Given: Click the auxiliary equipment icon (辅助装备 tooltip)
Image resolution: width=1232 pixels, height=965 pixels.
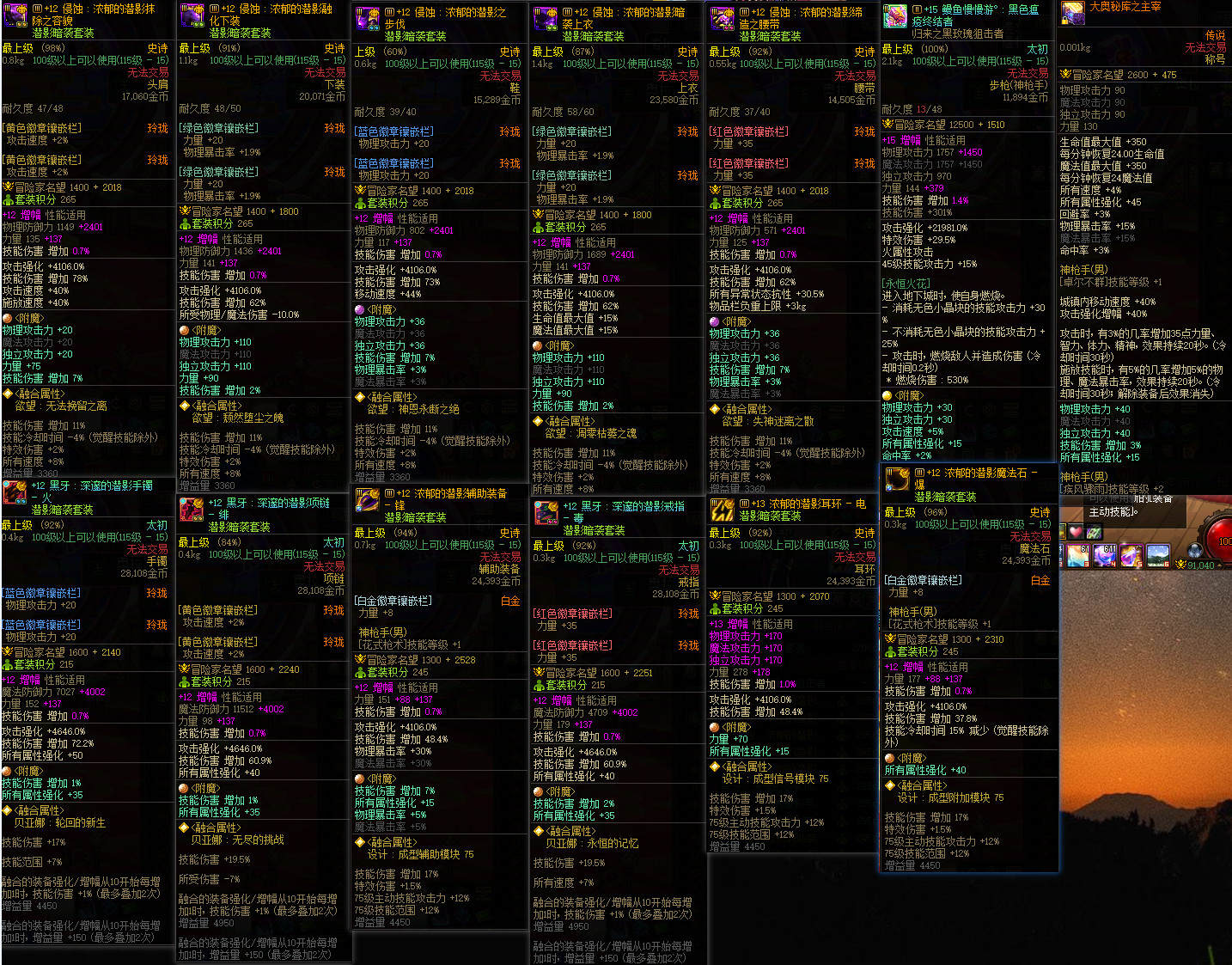Looking at the screenshot, I should point(368,501).
